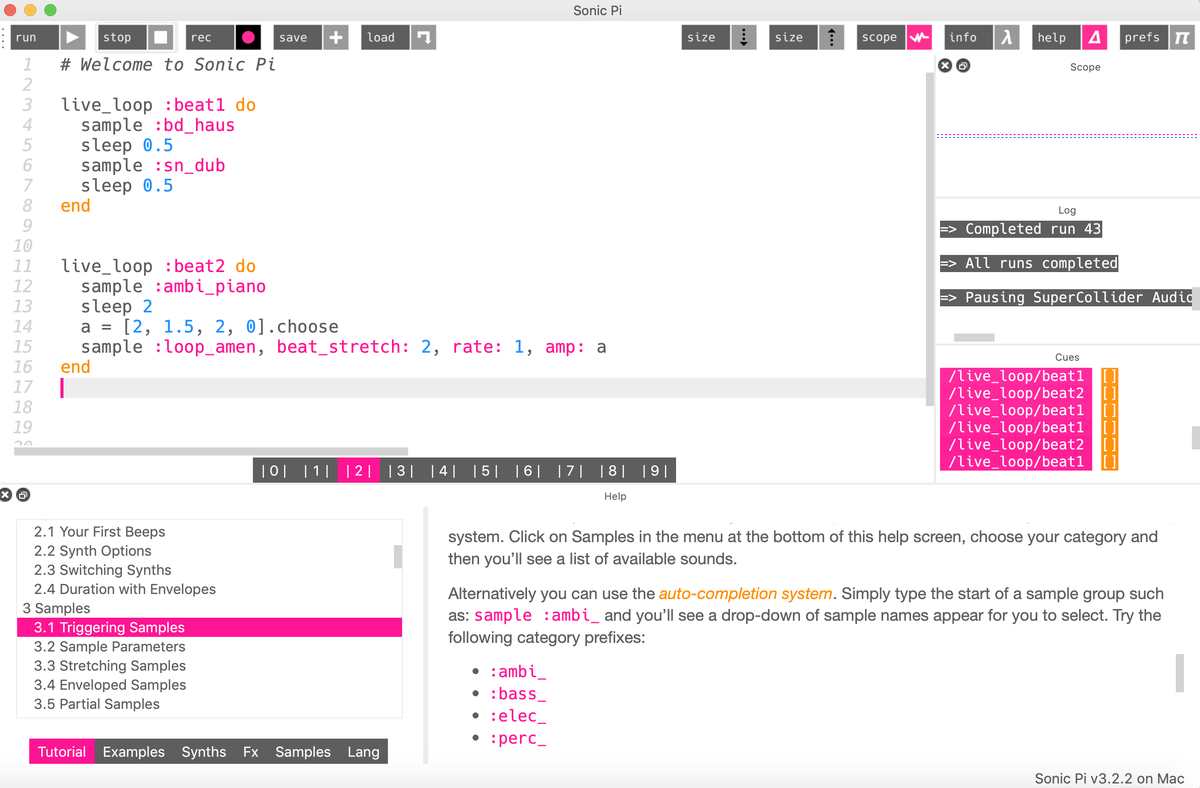Toggle the help delta icon

[1095, 38]
